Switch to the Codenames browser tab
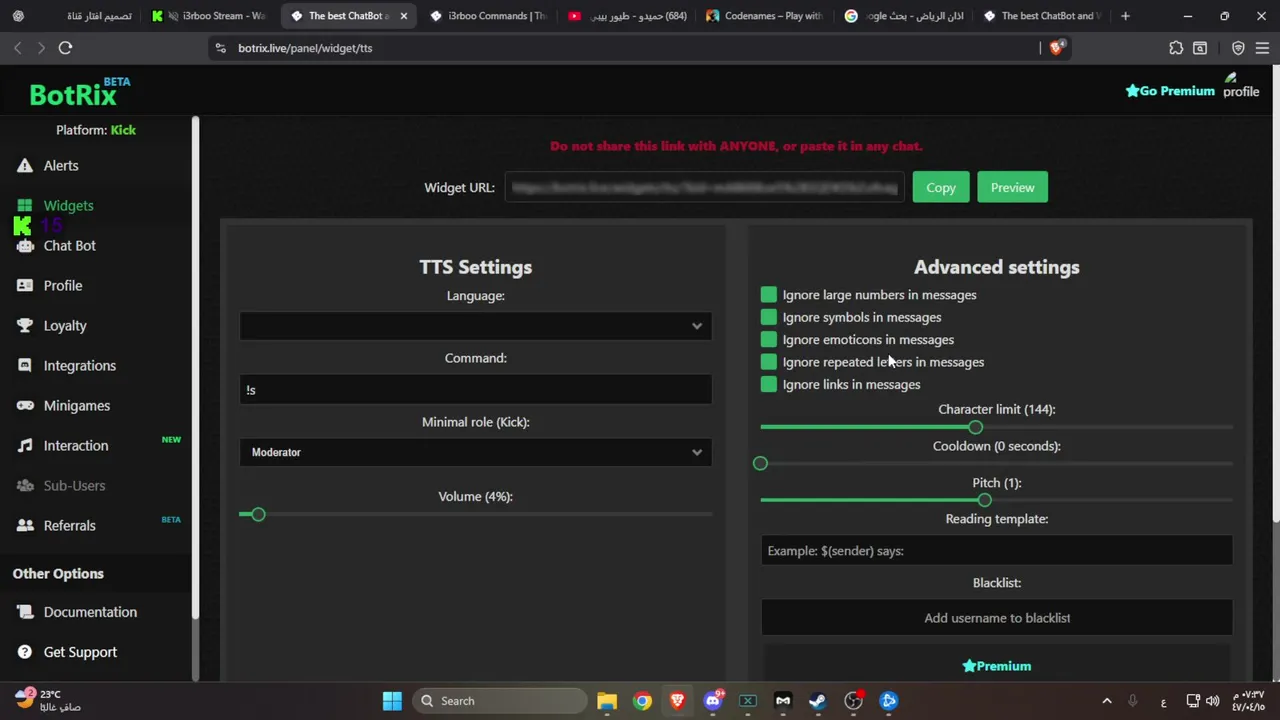Screen dimensions: 1280x720 point(763,16)
